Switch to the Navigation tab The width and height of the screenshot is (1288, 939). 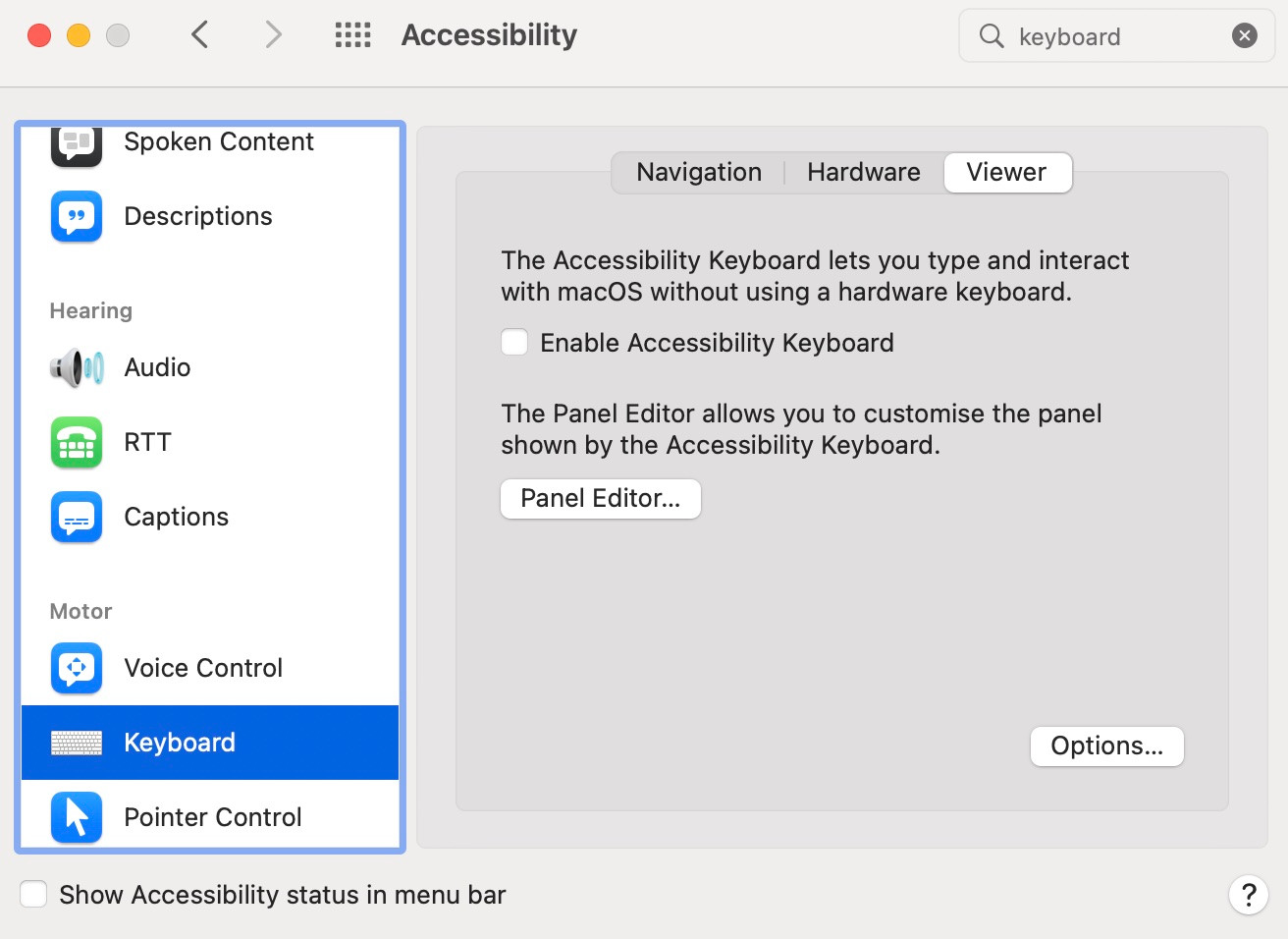698,172
